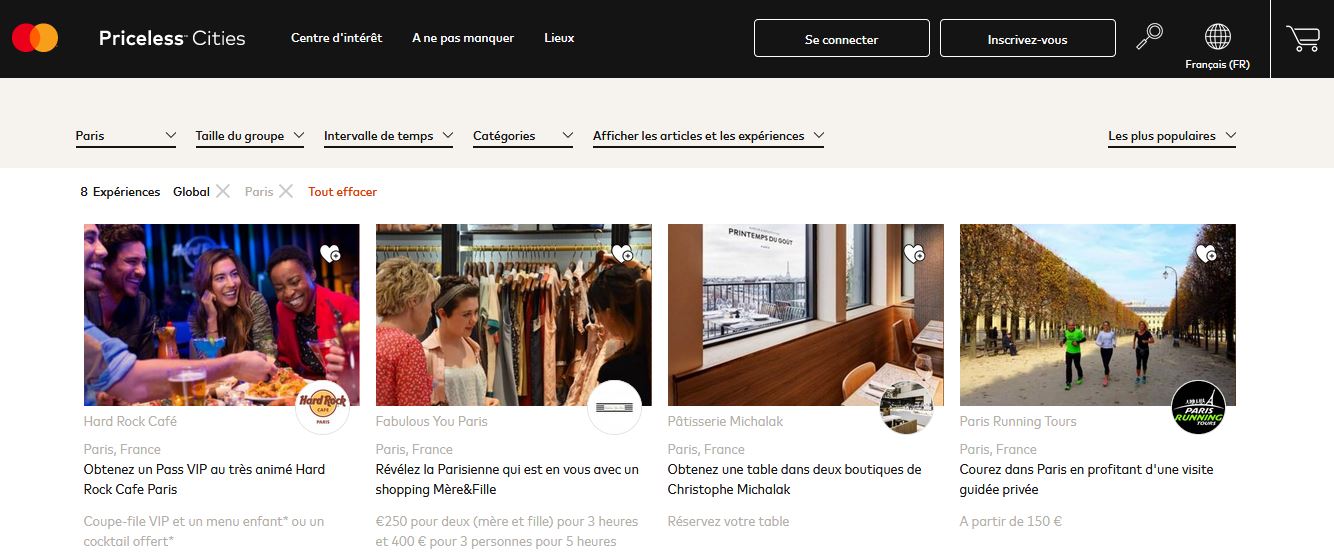This screenshot has height=557, width=1334.
Task: Open A ne pas manquer menu
Action: 463,38
